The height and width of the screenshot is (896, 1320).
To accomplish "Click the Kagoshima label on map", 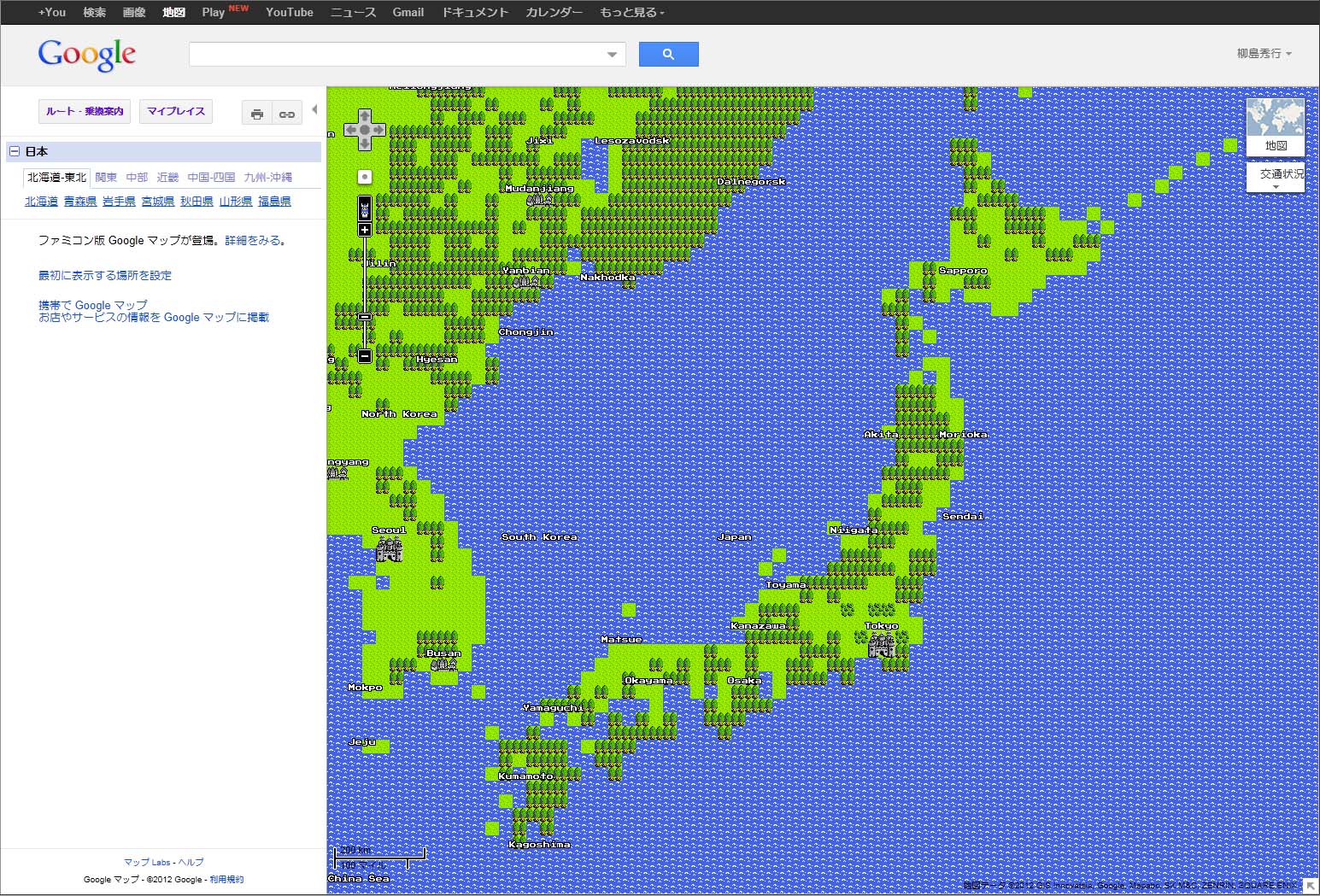I will pos(539,845).
